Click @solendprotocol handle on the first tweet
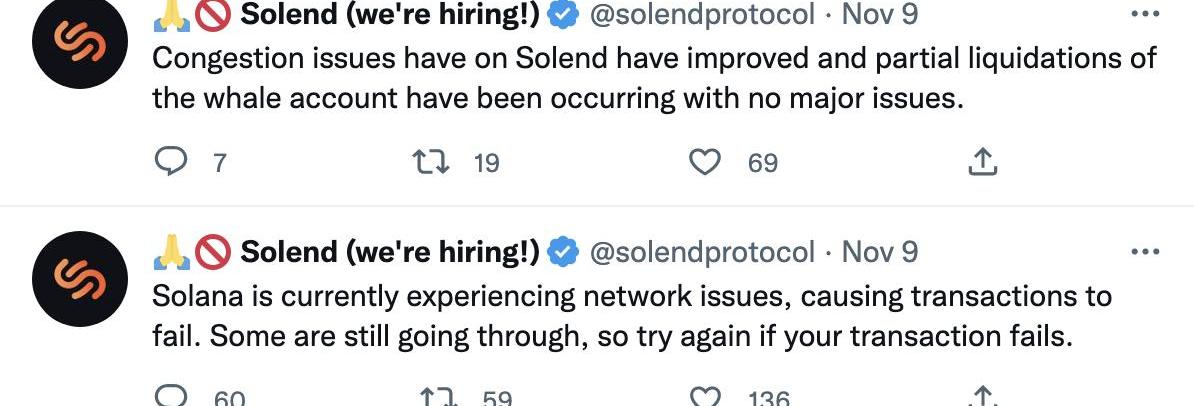The width and height of the screenshot is (1194, 406). point(703,16)
